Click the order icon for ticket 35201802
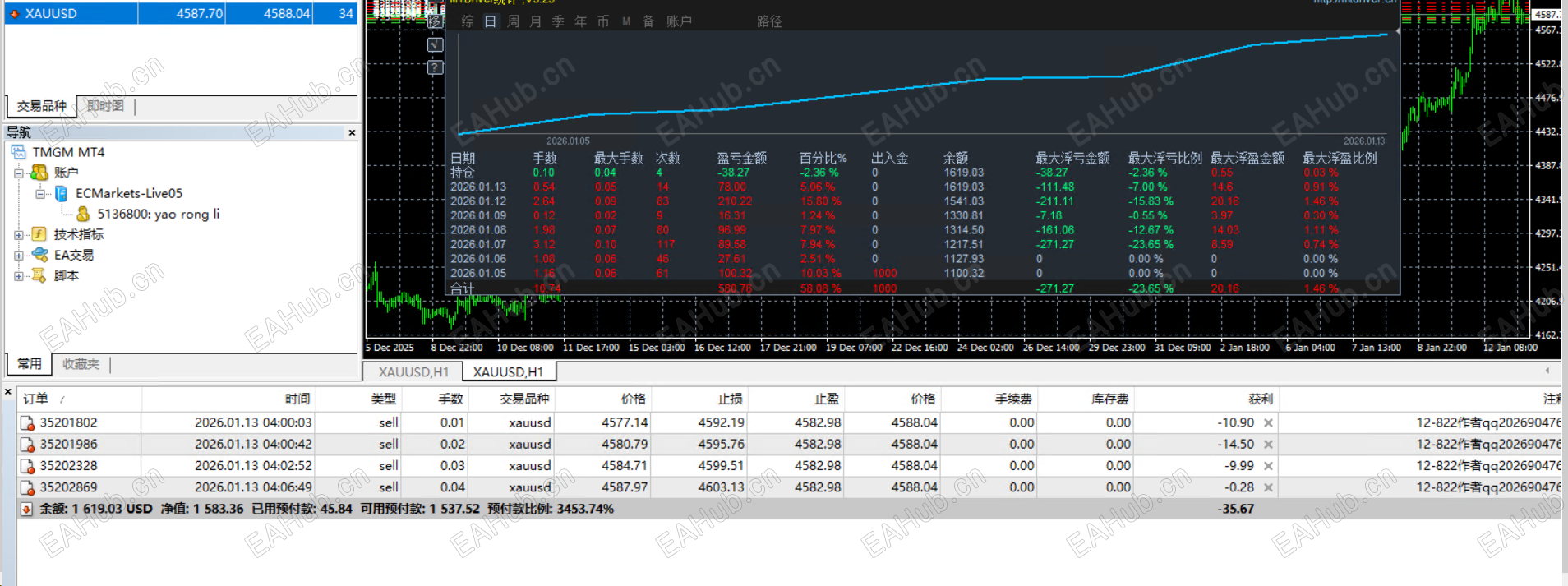This screenshot has width=1568, height=586. tap(27, 423)
